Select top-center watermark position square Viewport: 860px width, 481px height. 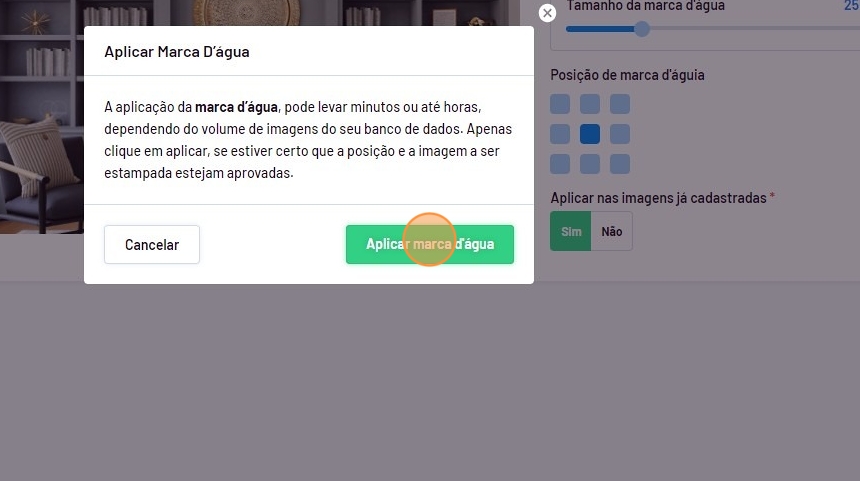tap(590, 104)
